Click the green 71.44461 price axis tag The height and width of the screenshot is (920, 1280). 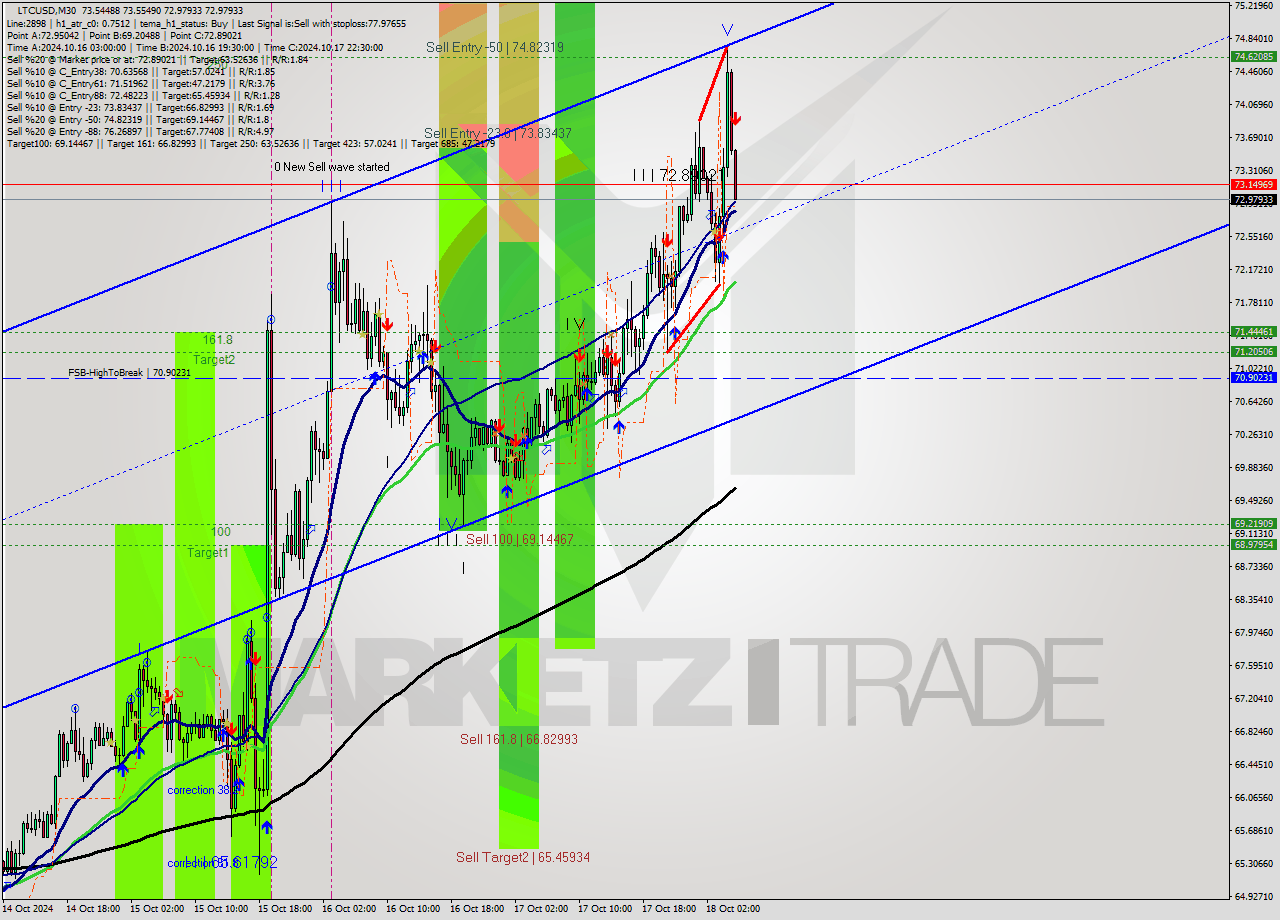[1254, 332]
